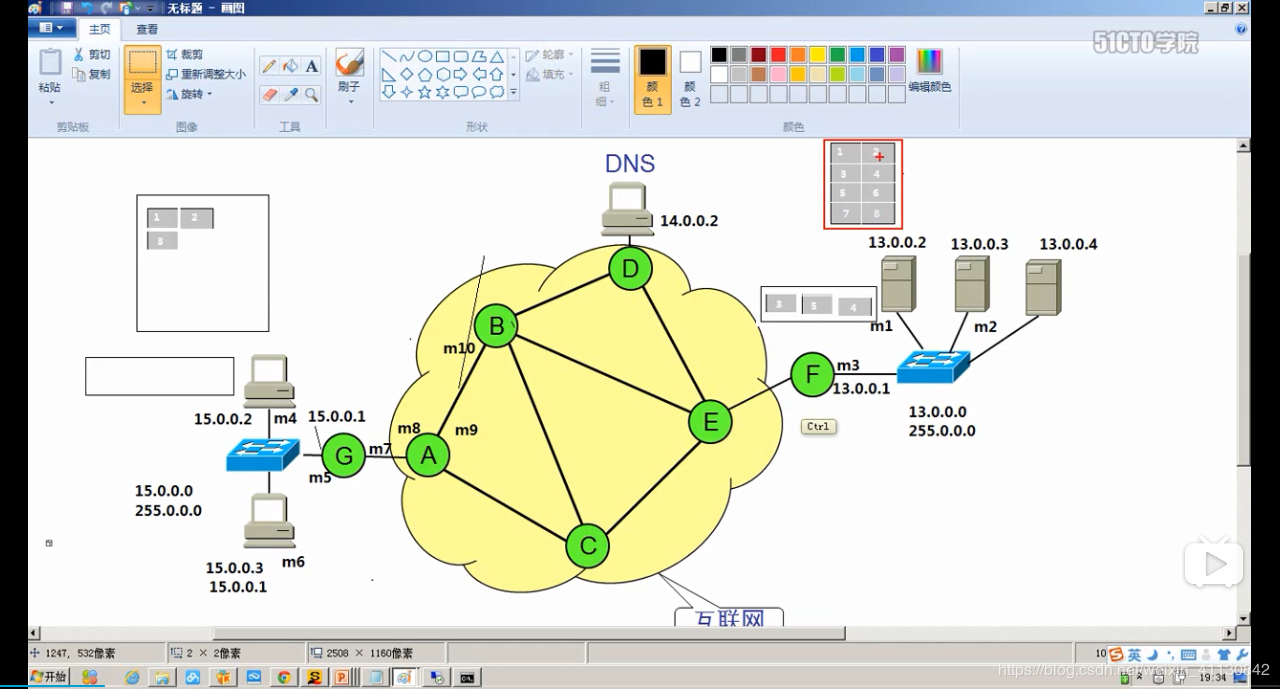Click the vertical scrollbar down arrow

1244,620
